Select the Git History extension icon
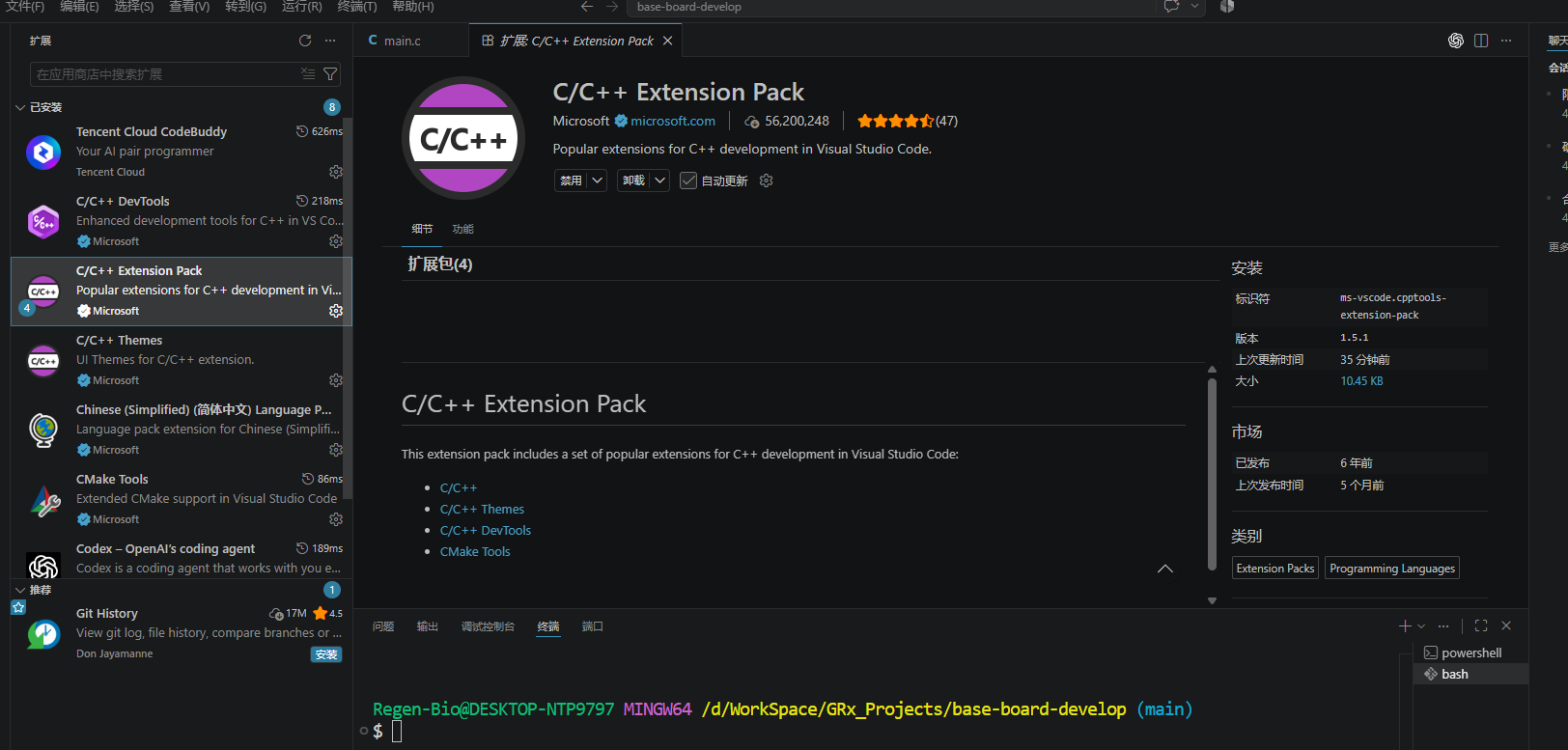 point(43,634)
